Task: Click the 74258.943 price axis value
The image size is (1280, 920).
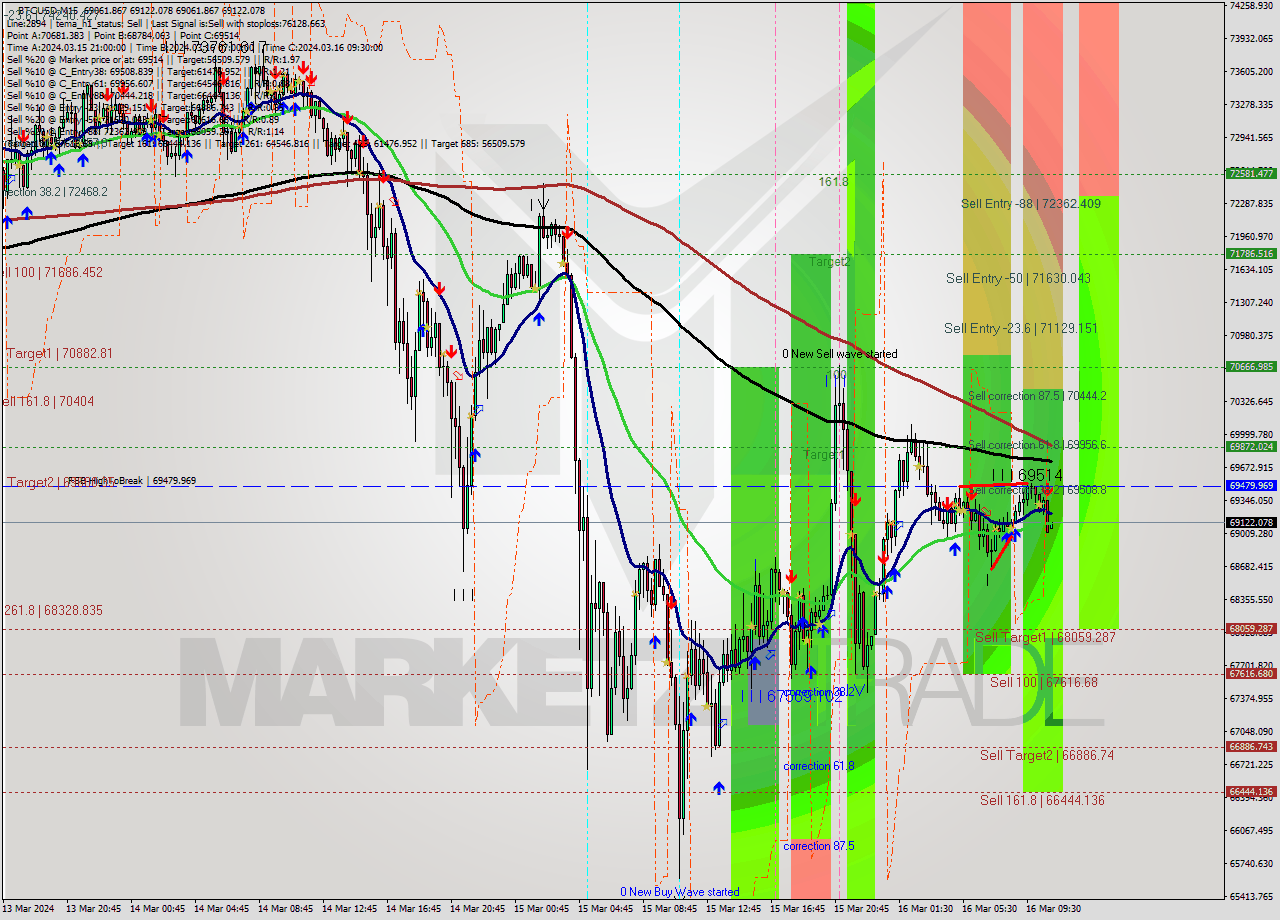Action: 1251,6
